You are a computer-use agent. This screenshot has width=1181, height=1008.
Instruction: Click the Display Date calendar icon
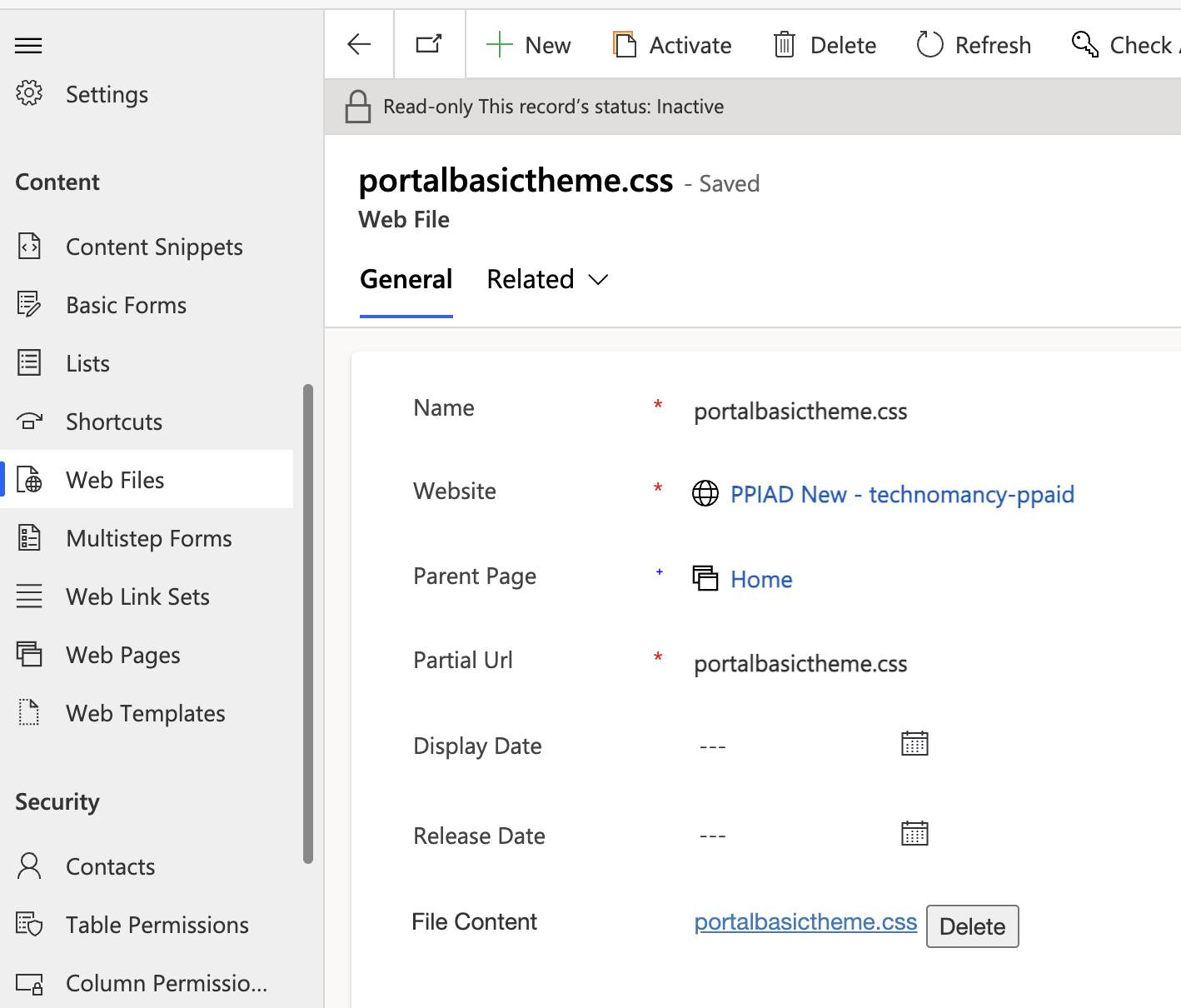pyautogui.click(x=914, y=743)
